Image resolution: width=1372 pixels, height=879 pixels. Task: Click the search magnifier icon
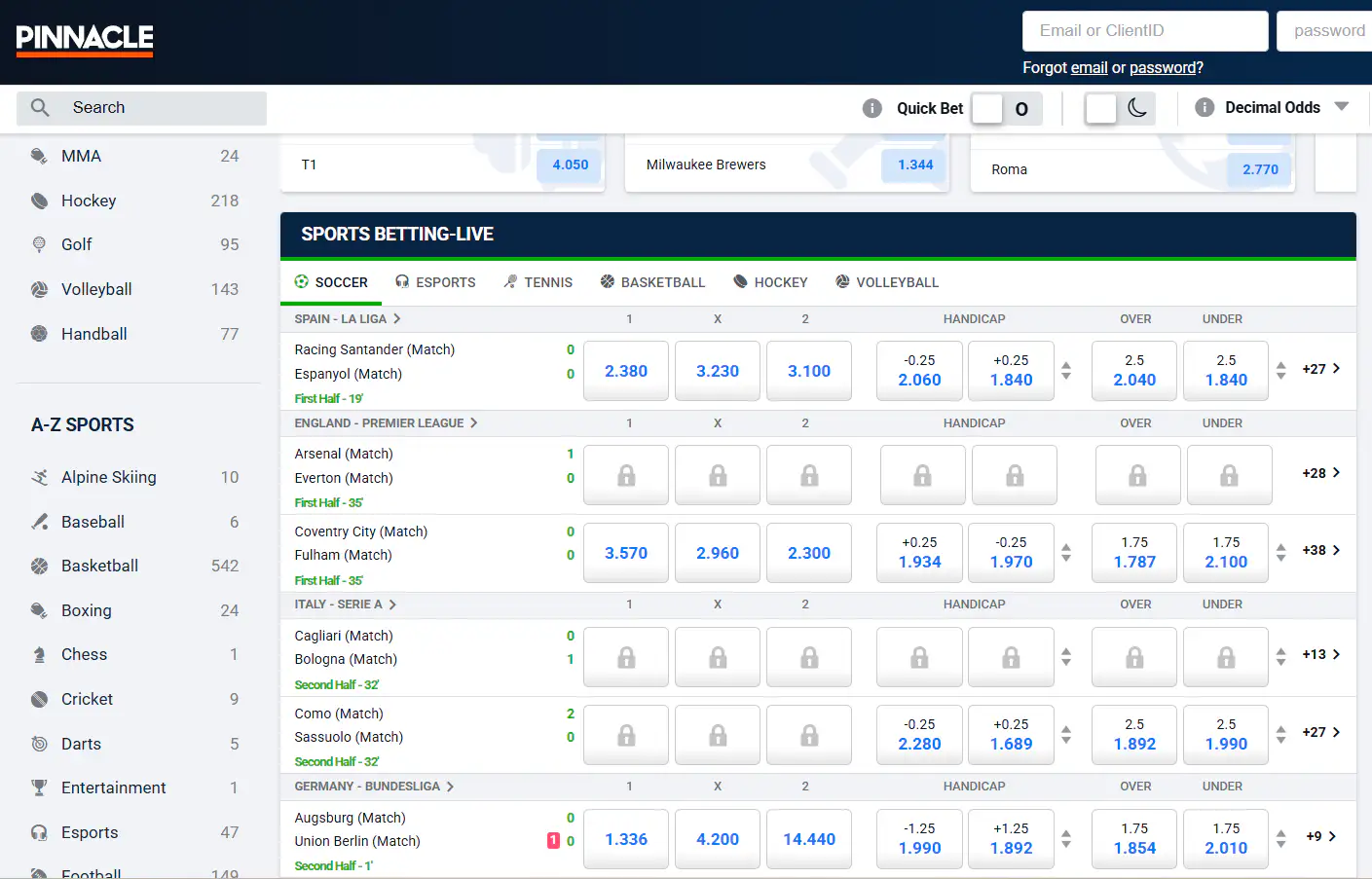(x=40, y=107)
